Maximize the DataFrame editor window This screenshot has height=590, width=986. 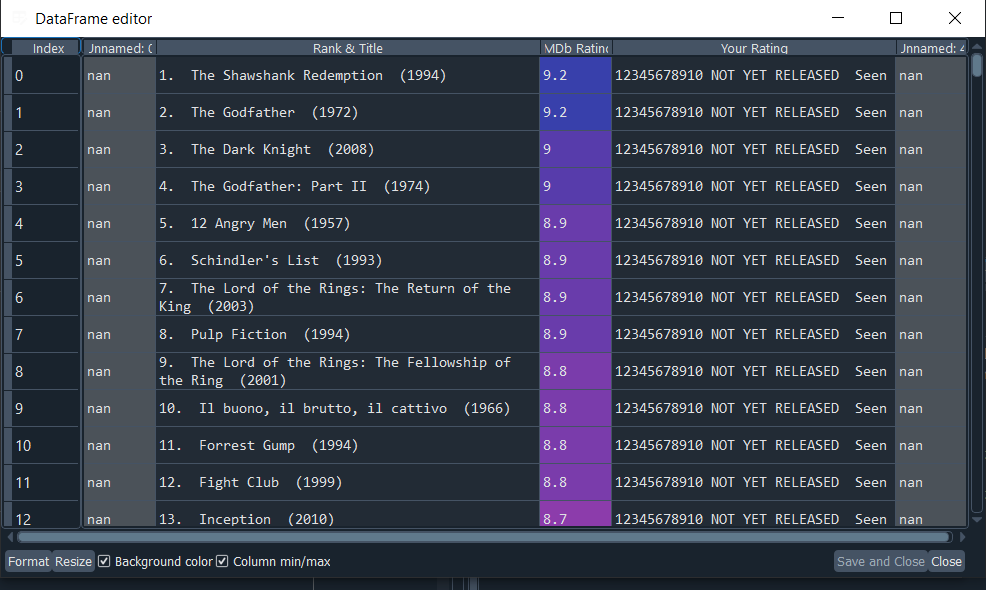(x=896, y=18)
